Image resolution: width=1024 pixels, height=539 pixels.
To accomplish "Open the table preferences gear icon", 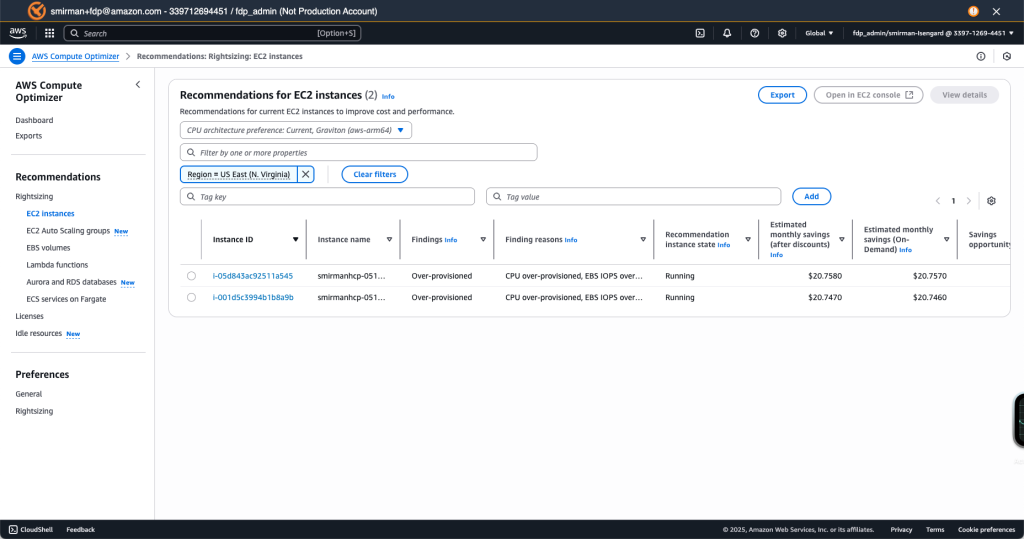I will pos(991,201).
